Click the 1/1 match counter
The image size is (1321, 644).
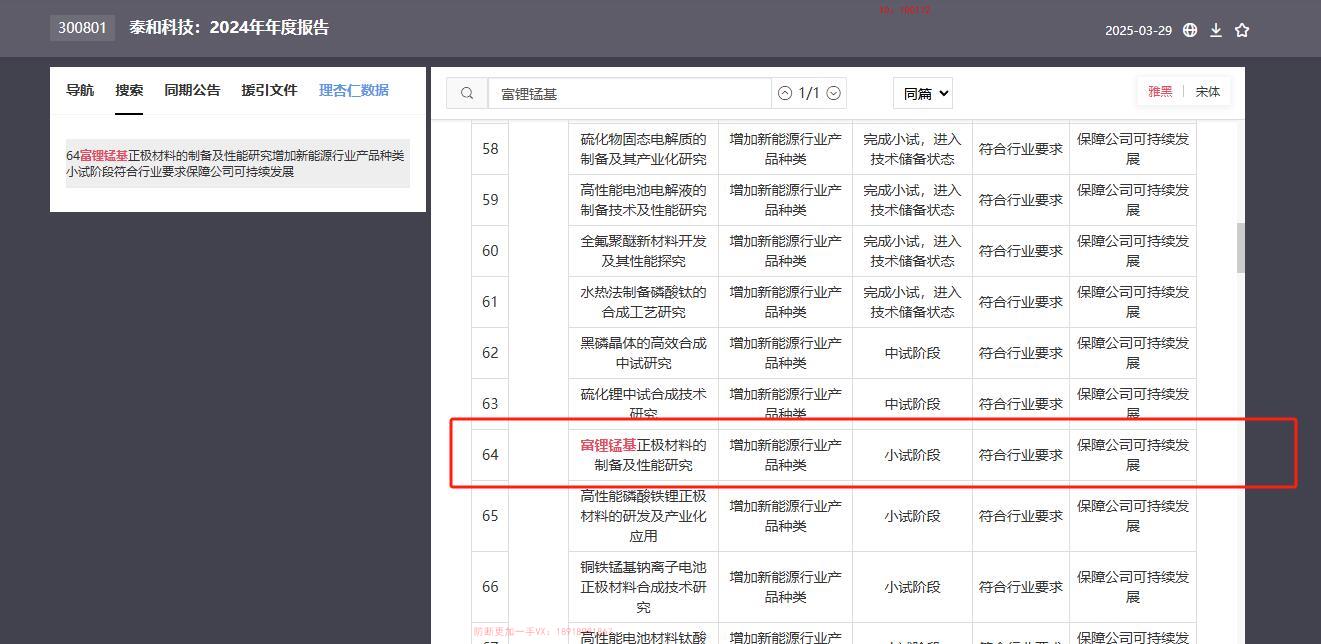(x=809, y=93)
